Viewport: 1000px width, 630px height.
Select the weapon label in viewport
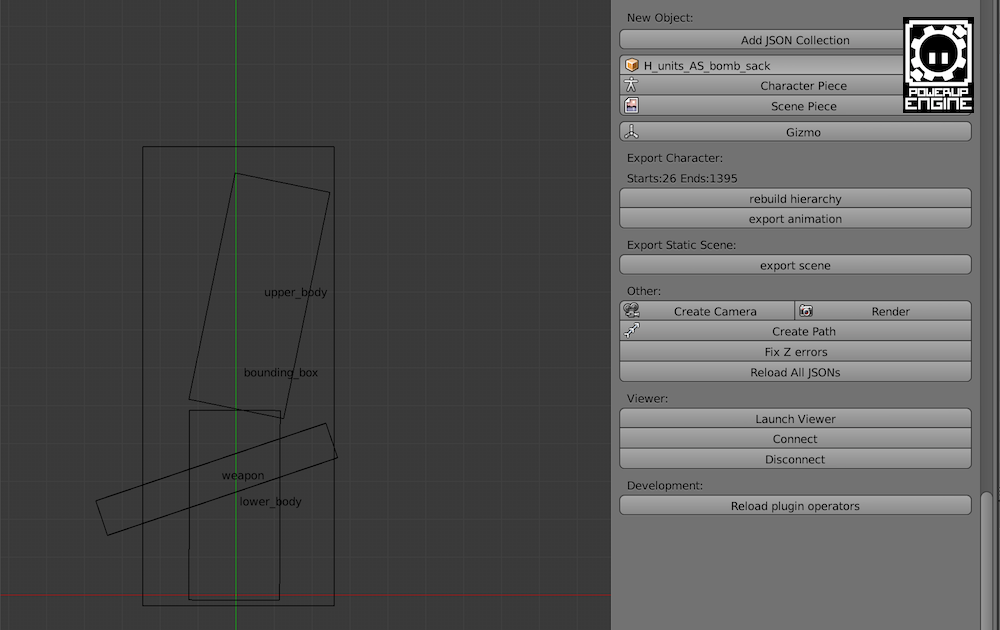[x=243, y=475]
